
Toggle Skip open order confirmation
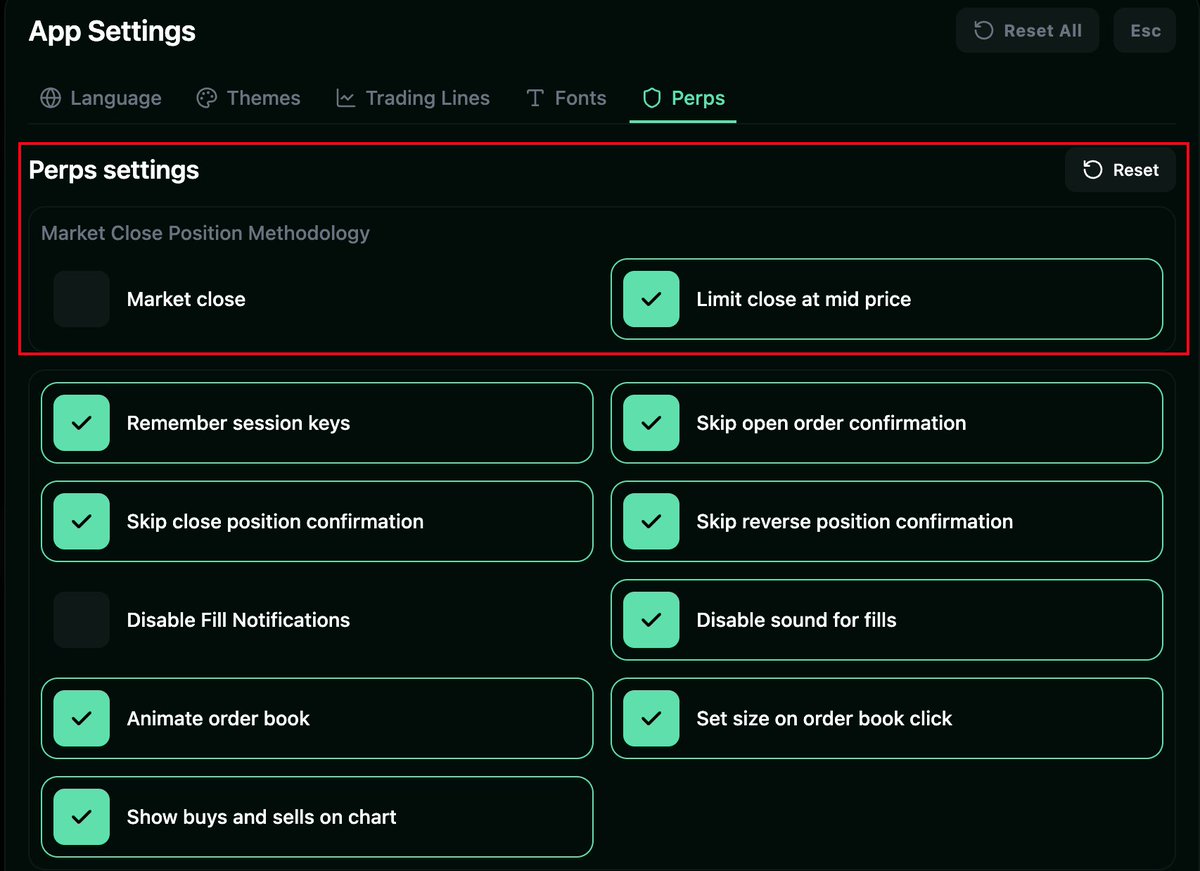[651, 423]
